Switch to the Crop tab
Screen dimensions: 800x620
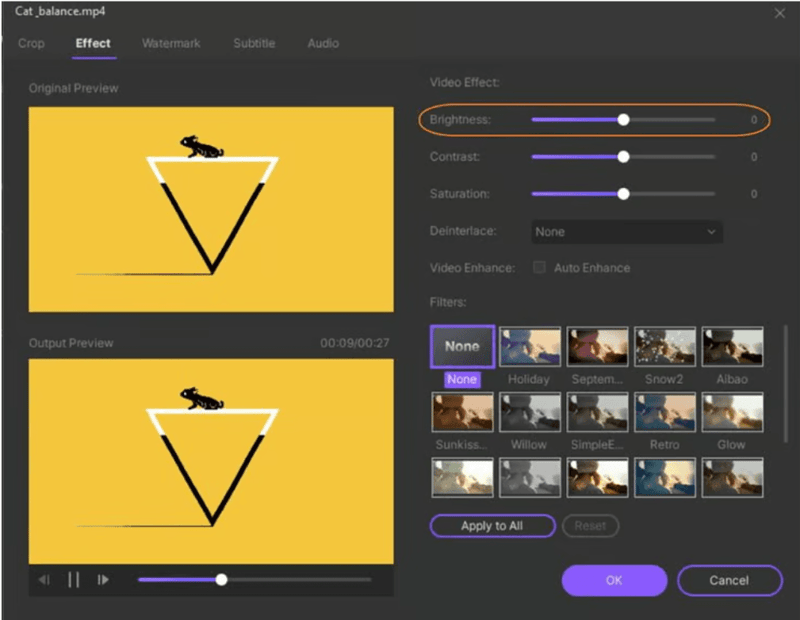point(31,43)
